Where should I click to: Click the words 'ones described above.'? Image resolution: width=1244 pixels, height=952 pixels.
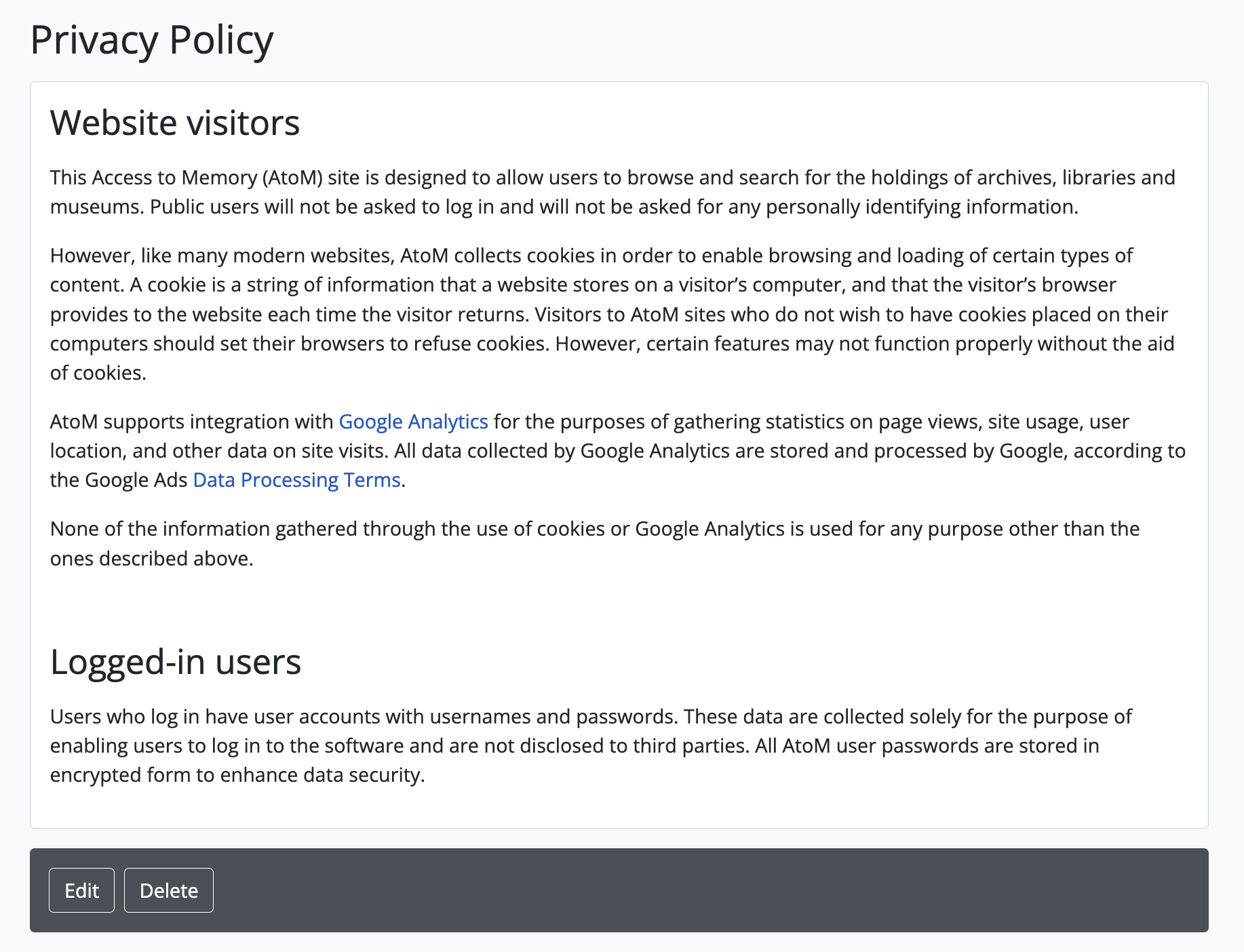tap(151, 559)
